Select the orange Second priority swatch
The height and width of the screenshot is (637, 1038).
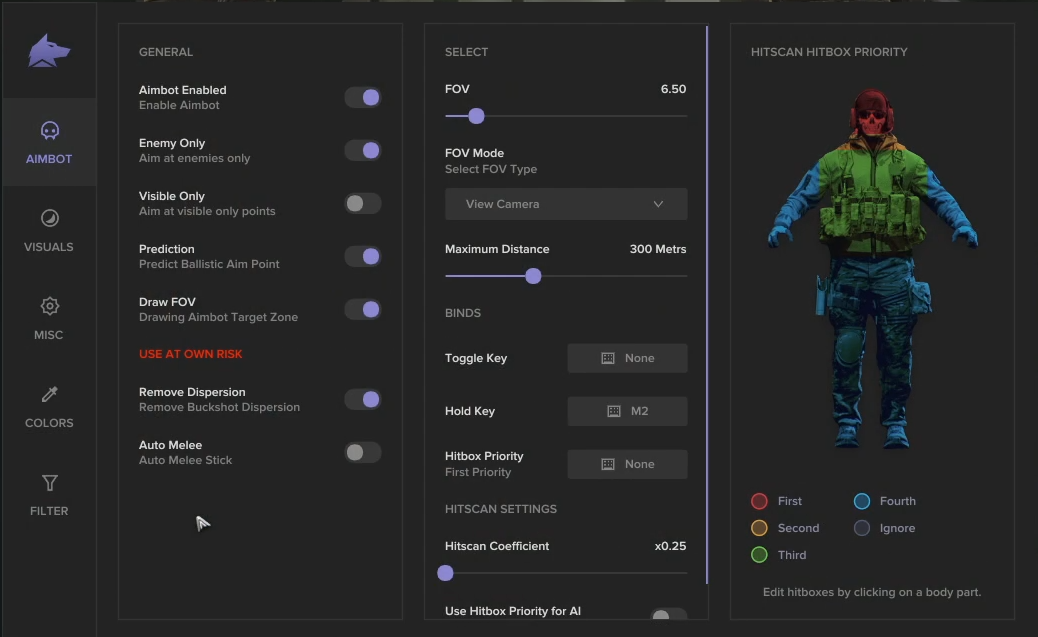(759, 528)
